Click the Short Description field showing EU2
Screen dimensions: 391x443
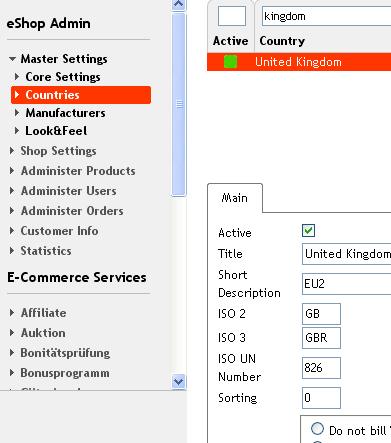point(346,284)
